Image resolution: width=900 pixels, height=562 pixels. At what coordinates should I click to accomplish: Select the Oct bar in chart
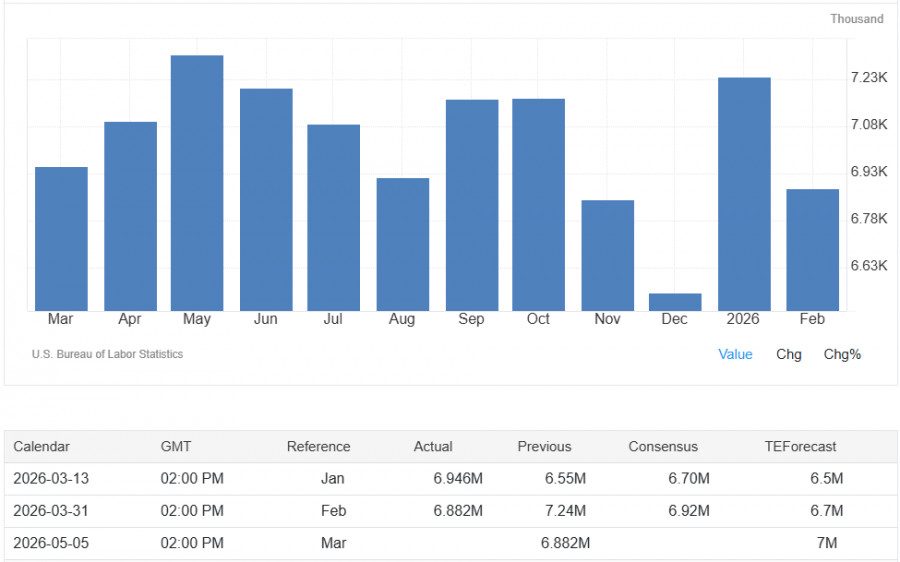click(x=538, y=205)
